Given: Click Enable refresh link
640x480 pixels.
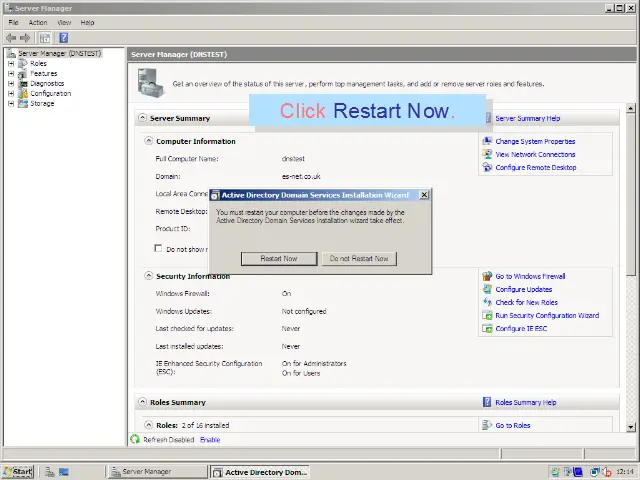Looking at the screenshot, I should pos(210,440).
